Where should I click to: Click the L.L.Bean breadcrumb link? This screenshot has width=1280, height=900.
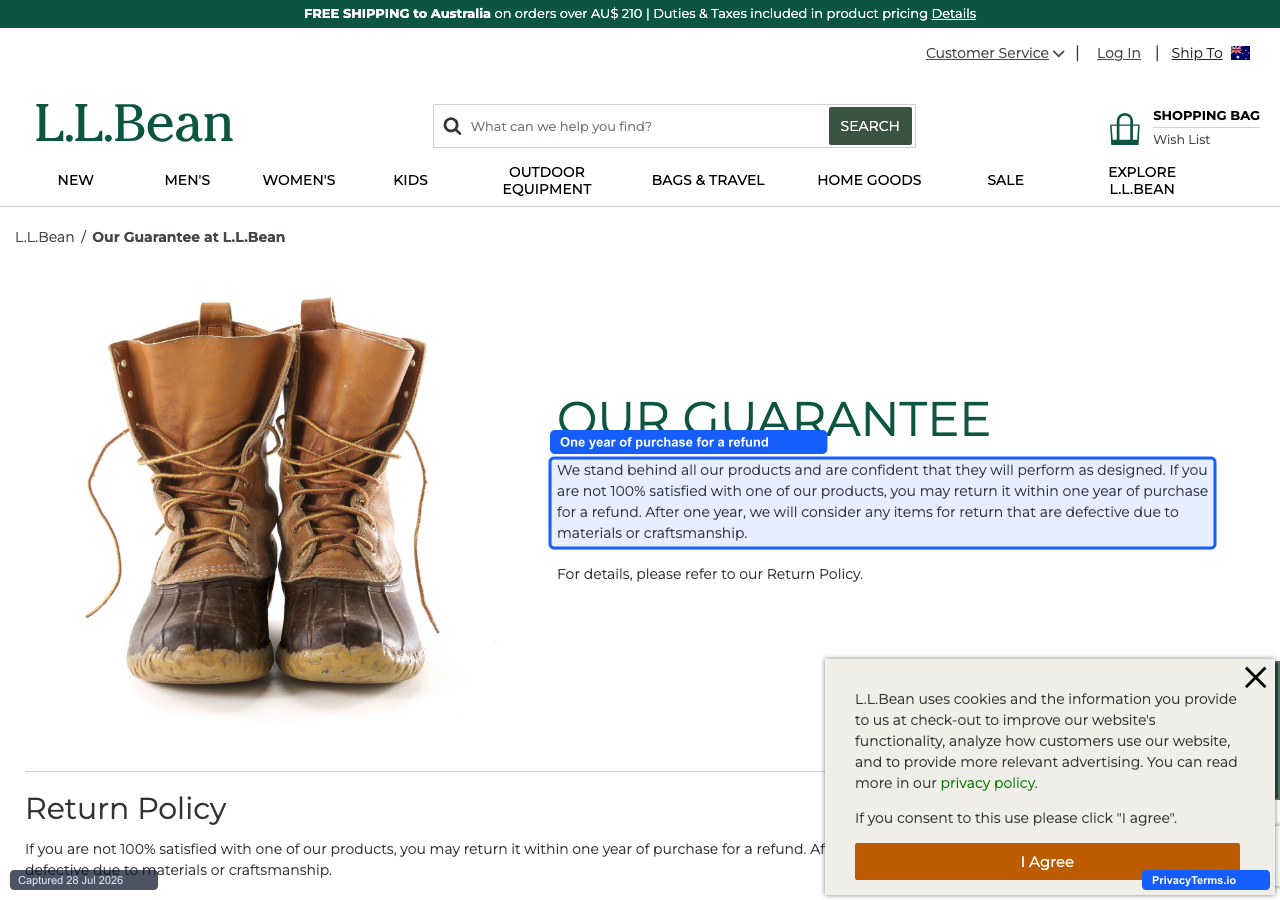click(x=45, y=237)
